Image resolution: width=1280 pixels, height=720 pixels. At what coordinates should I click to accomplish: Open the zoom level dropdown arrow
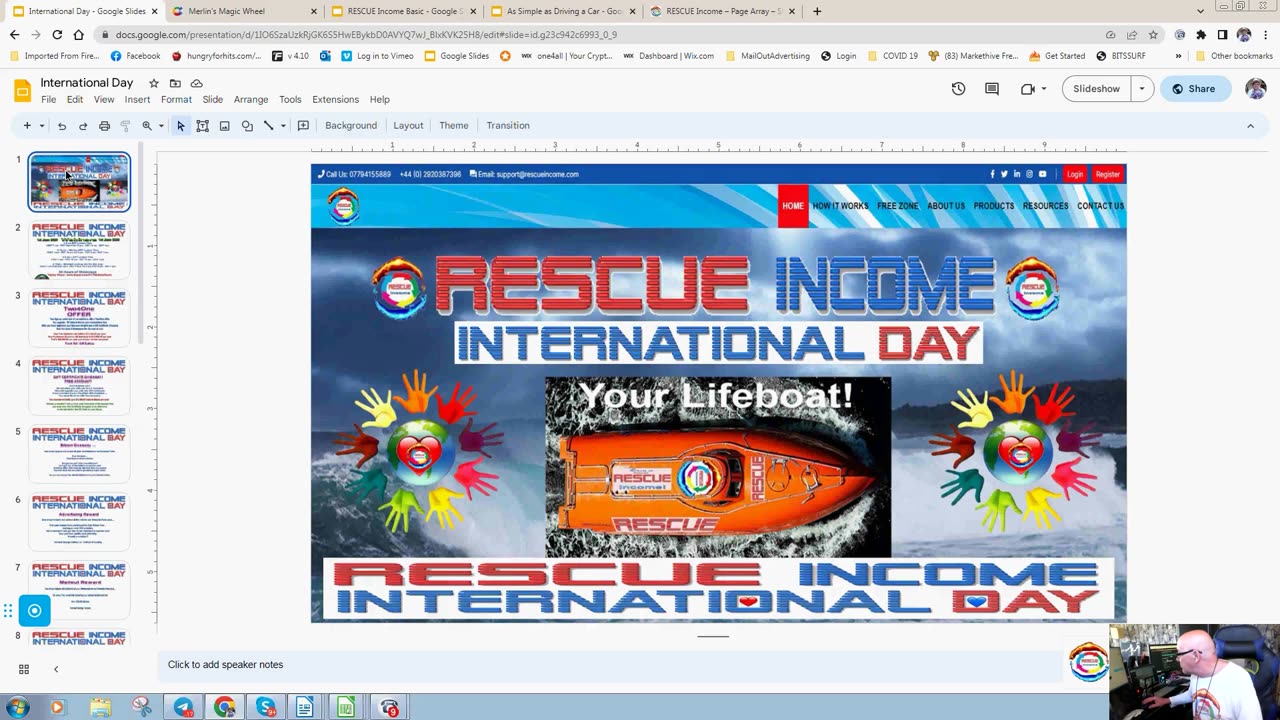coord(161,126)
